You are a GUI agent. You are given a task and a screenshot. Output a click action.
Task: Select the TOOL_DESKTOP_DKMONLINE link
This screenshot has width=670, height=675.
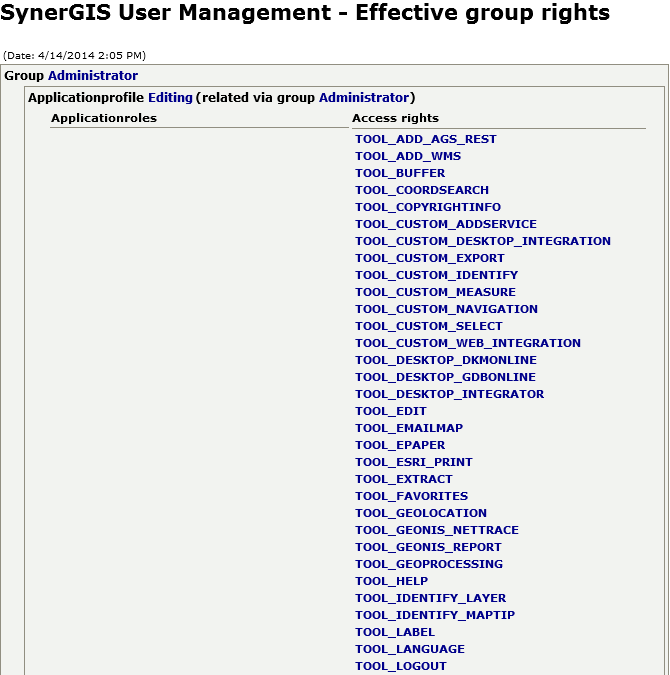[446, 360]
